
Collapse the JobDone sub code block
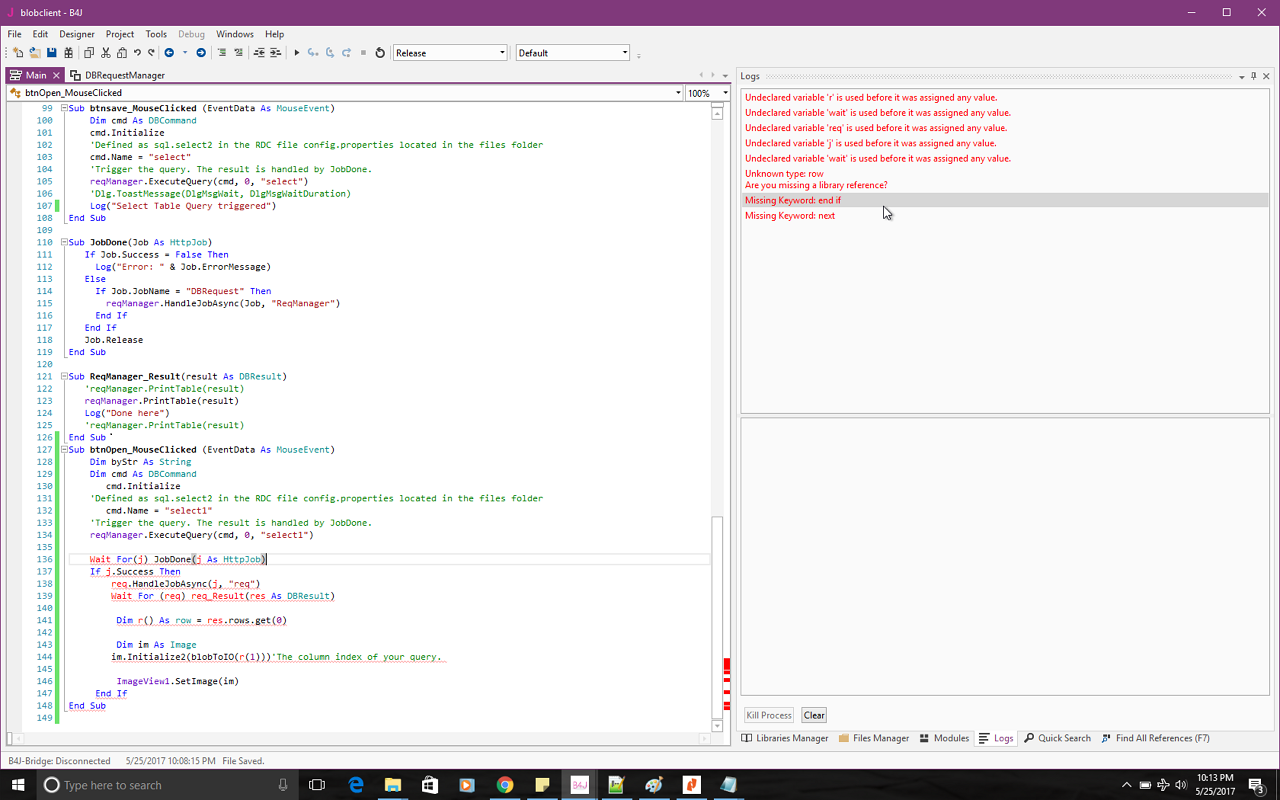click(x=65, y=242)
